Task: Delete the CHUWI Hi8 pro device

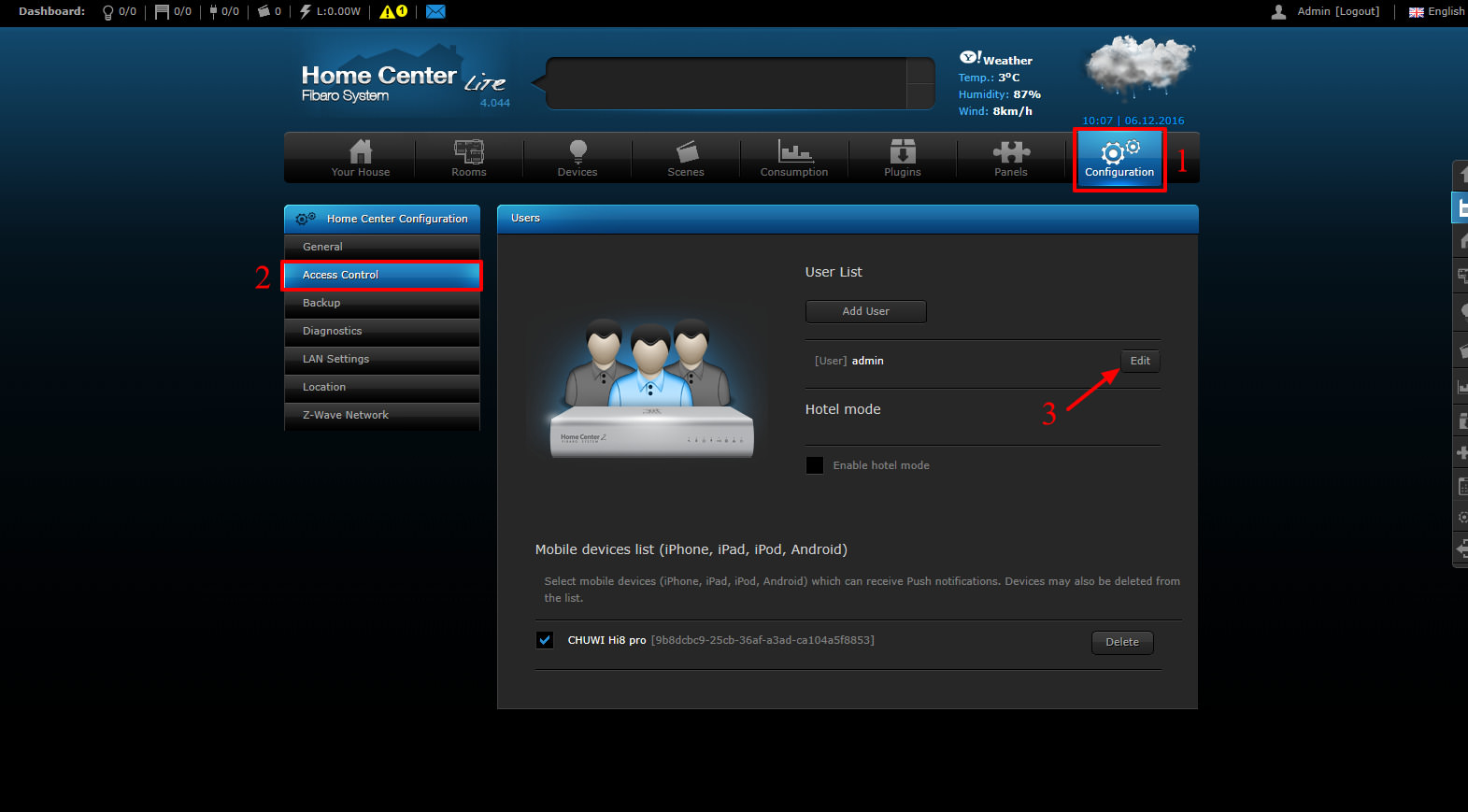Action: 1122,642
